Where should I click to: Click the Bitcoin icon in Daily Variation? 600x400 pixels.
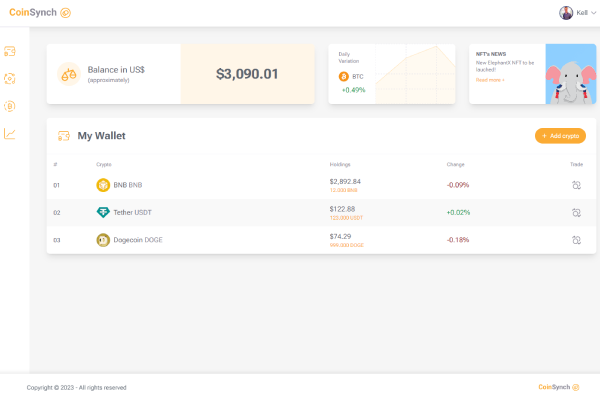pos(344,76)
